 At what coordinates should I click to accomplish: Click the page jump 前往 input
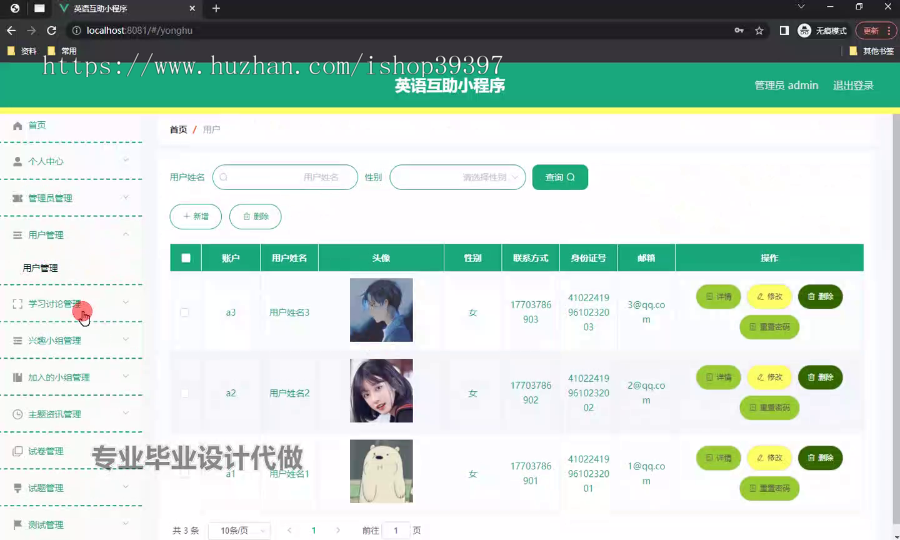[x=396, y=530]
